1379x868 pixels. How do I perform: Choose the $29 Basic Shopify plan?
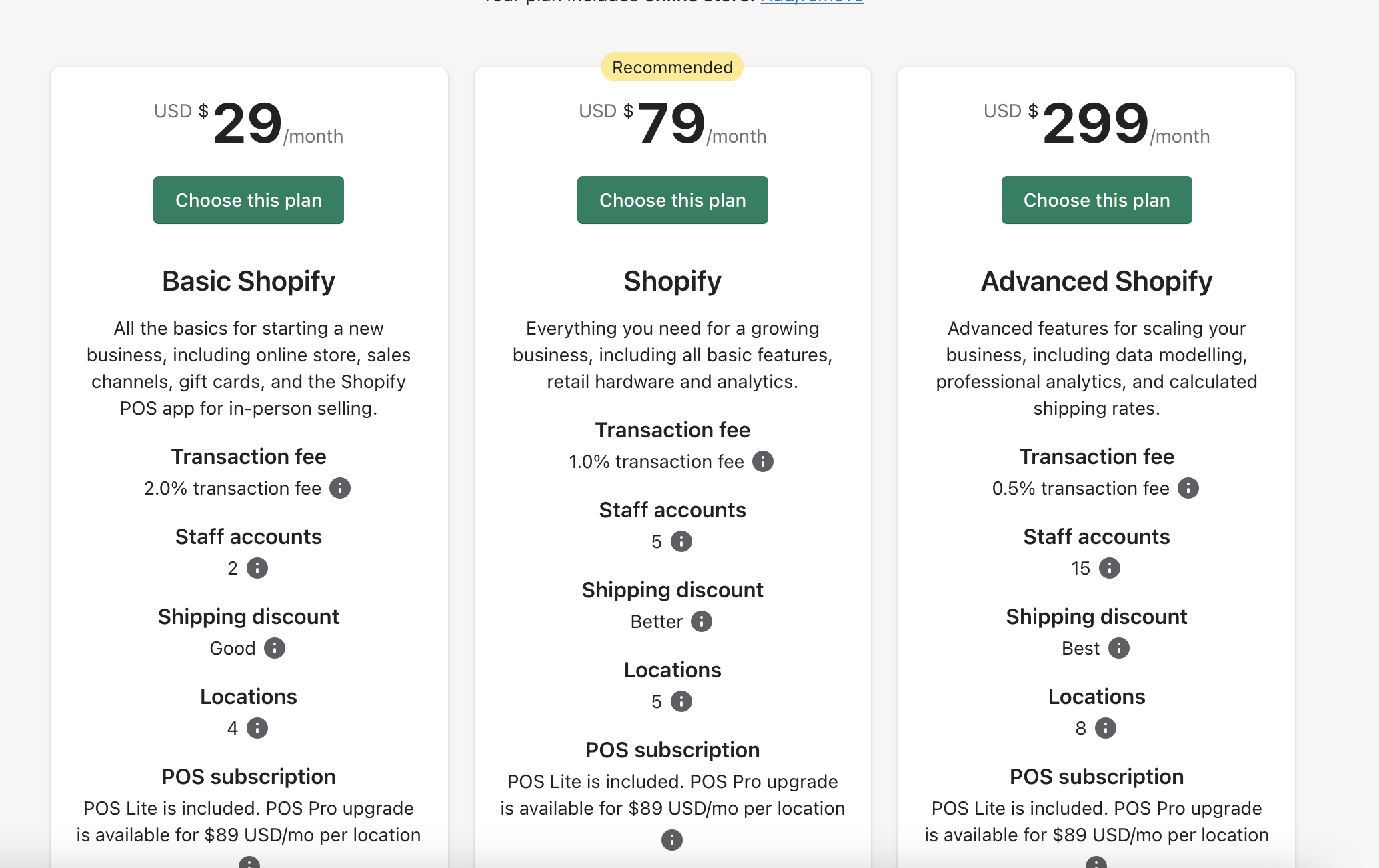[x=249, y=200]
